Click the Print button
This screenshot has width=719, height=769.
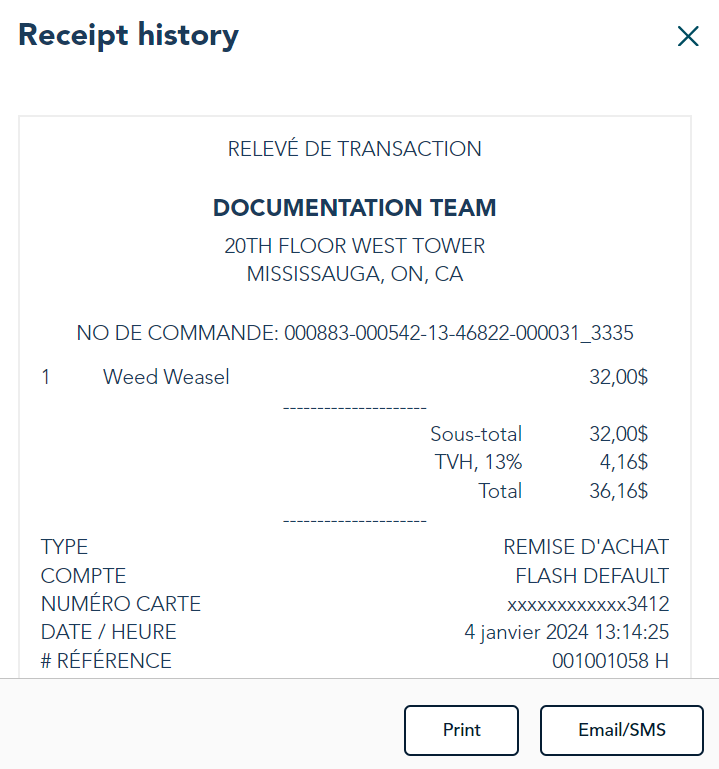pos(461,730)
